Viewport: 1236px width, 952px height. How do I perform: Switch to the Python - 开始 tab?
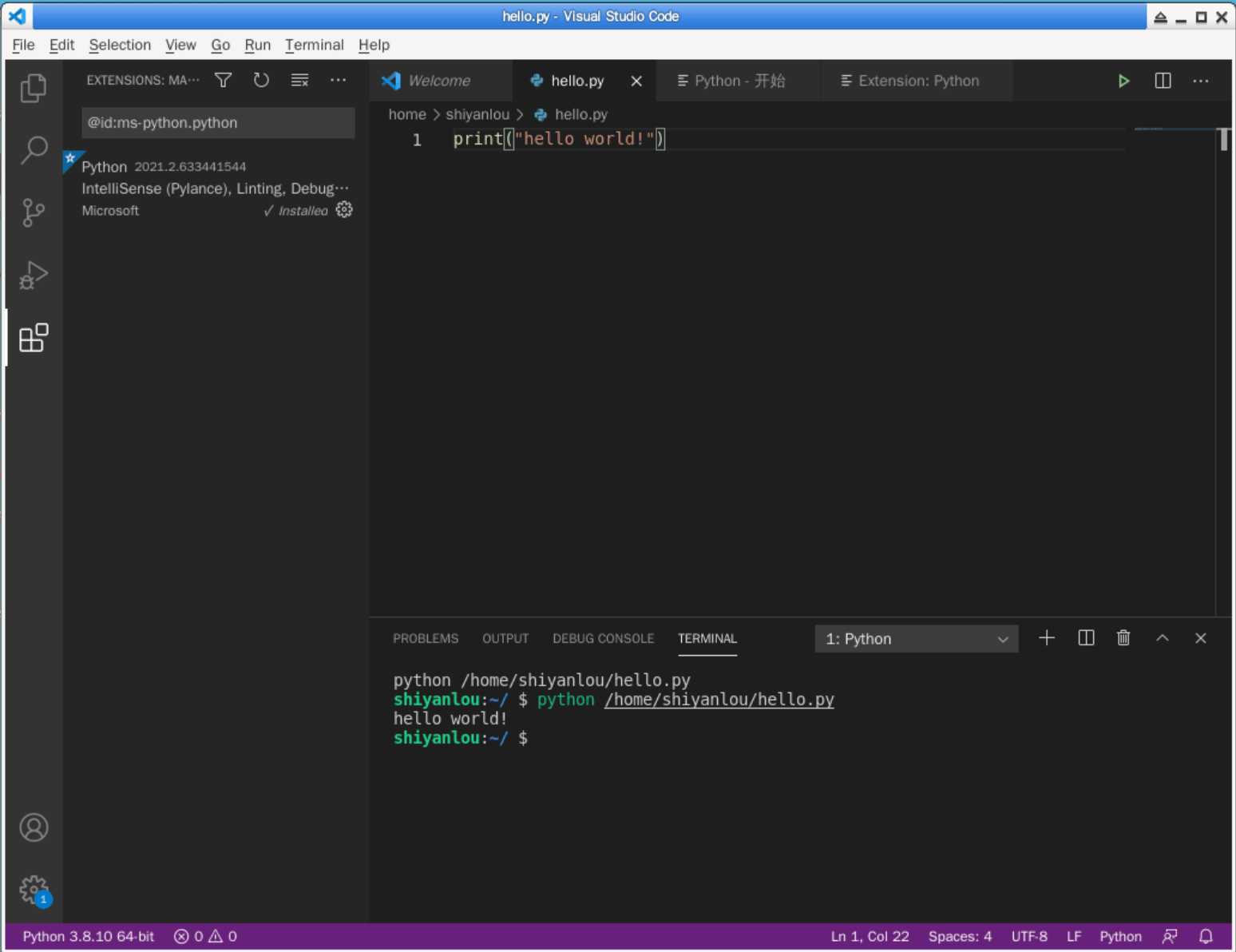739,81
